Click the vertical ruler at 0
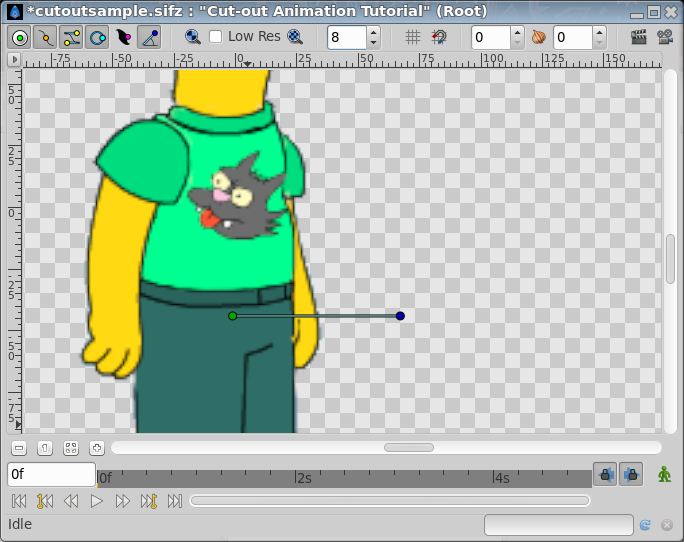 click(12, 213)
